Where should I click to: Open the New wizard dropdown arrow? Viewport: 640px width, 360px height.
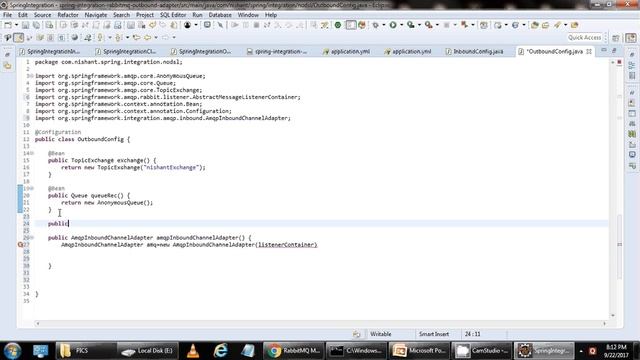click(16, 25)
